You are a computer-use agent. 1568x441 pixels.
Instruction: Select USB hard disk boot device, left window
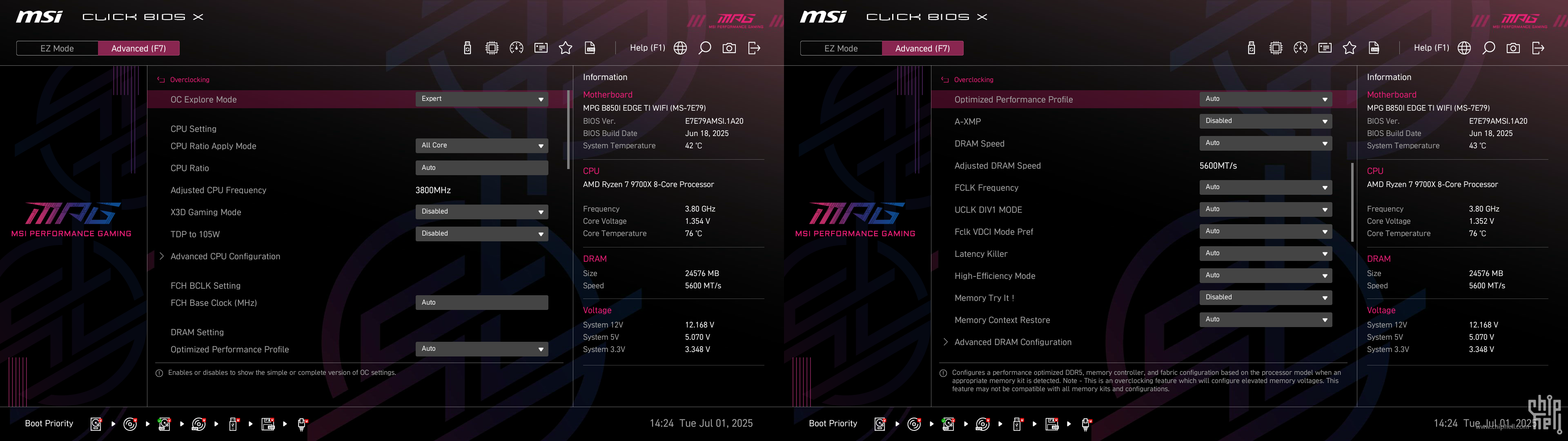[x=164, y=424]
